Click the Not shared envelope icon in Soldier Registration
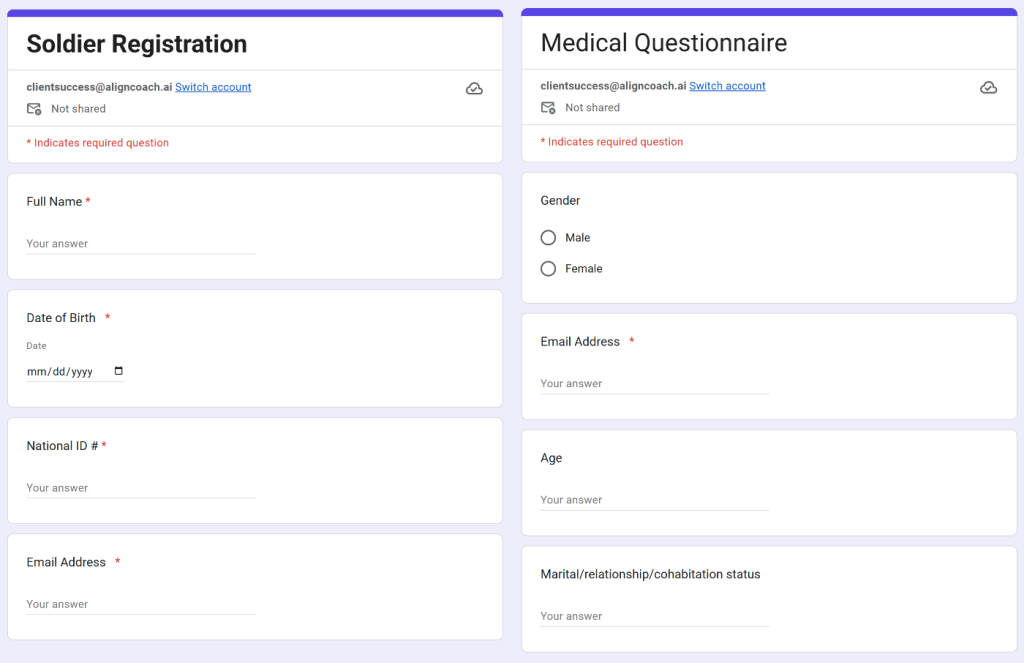The height and width of the screenshot is (663, 1024). 34,109
